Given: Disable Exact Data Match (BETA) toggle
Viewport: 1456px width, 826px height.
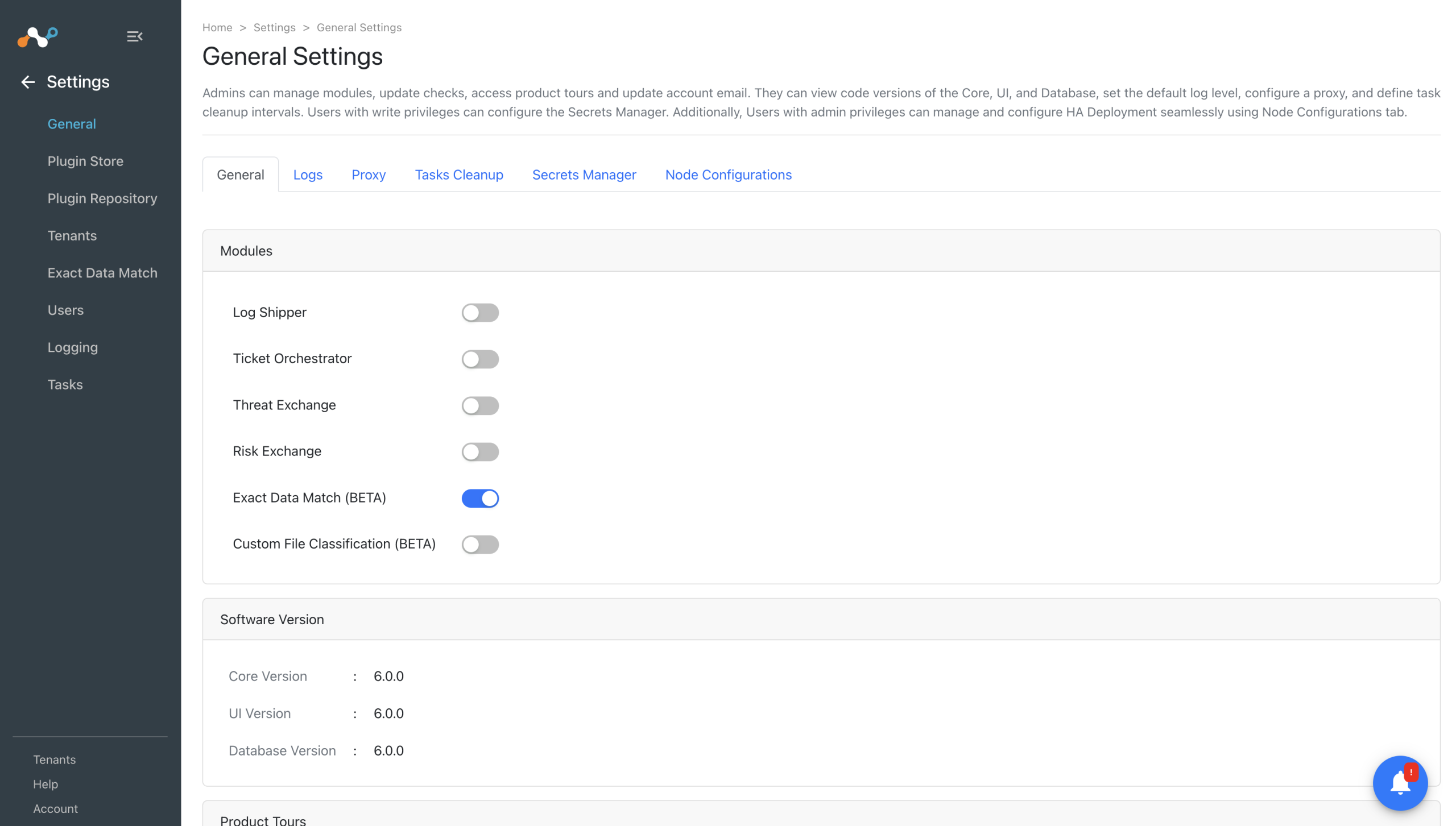Looking at the screenshot, I should click(480, 499).
